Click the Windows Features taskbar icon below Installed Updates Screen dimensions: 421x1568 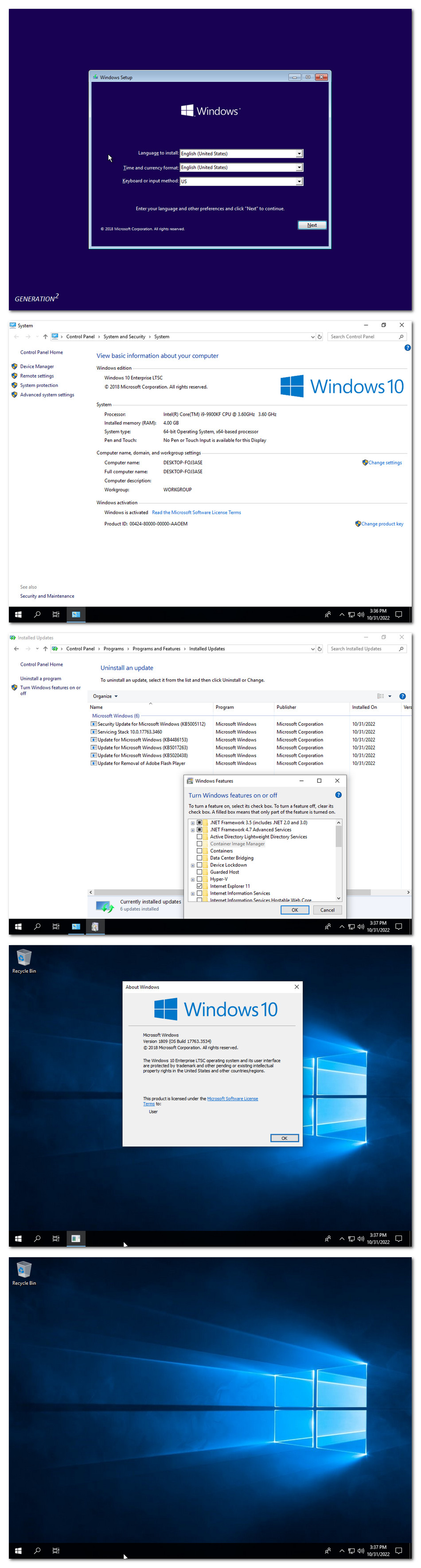point(95,927)
